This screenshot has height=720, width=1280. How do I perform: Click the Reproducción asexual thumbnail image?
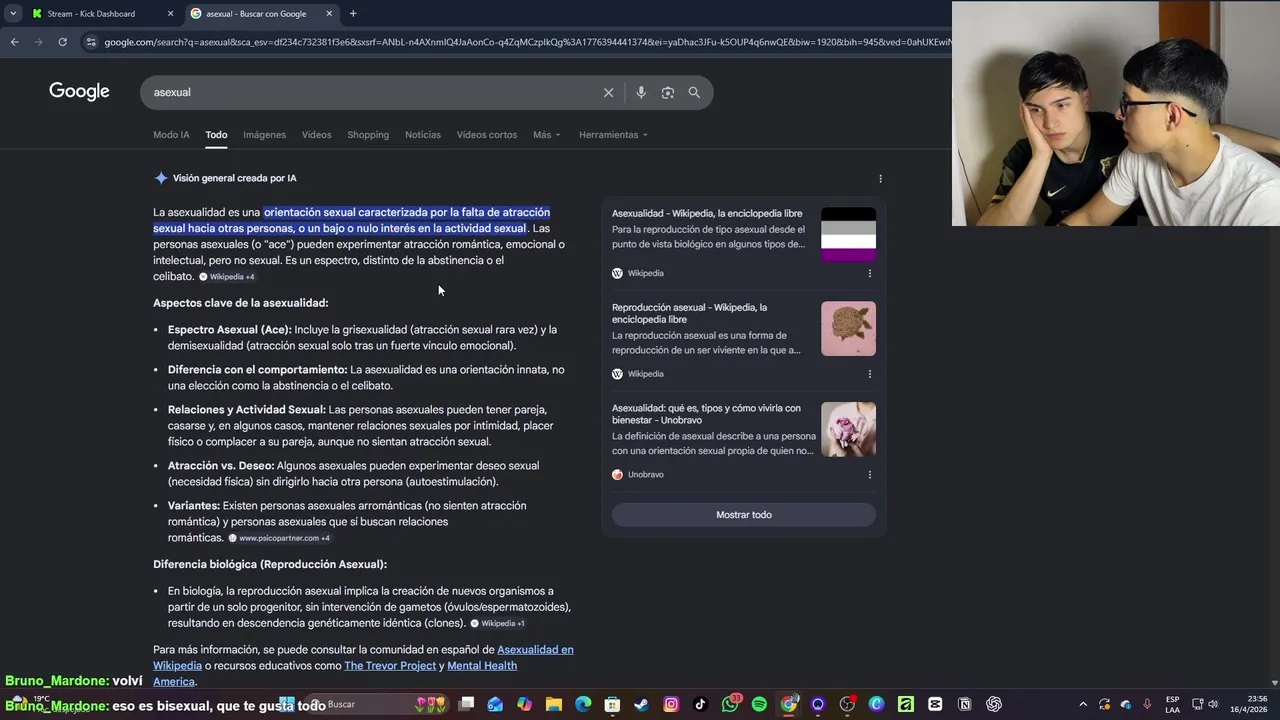pos(848,329)
